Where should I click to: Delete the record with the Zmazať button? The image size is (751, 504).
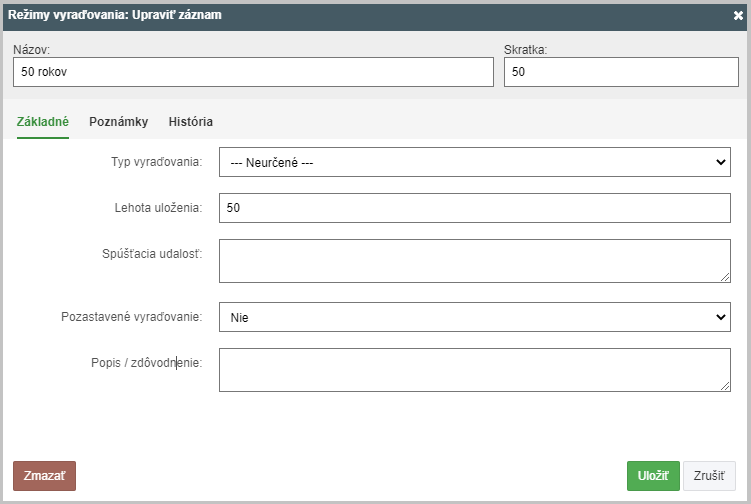[45, 476]
